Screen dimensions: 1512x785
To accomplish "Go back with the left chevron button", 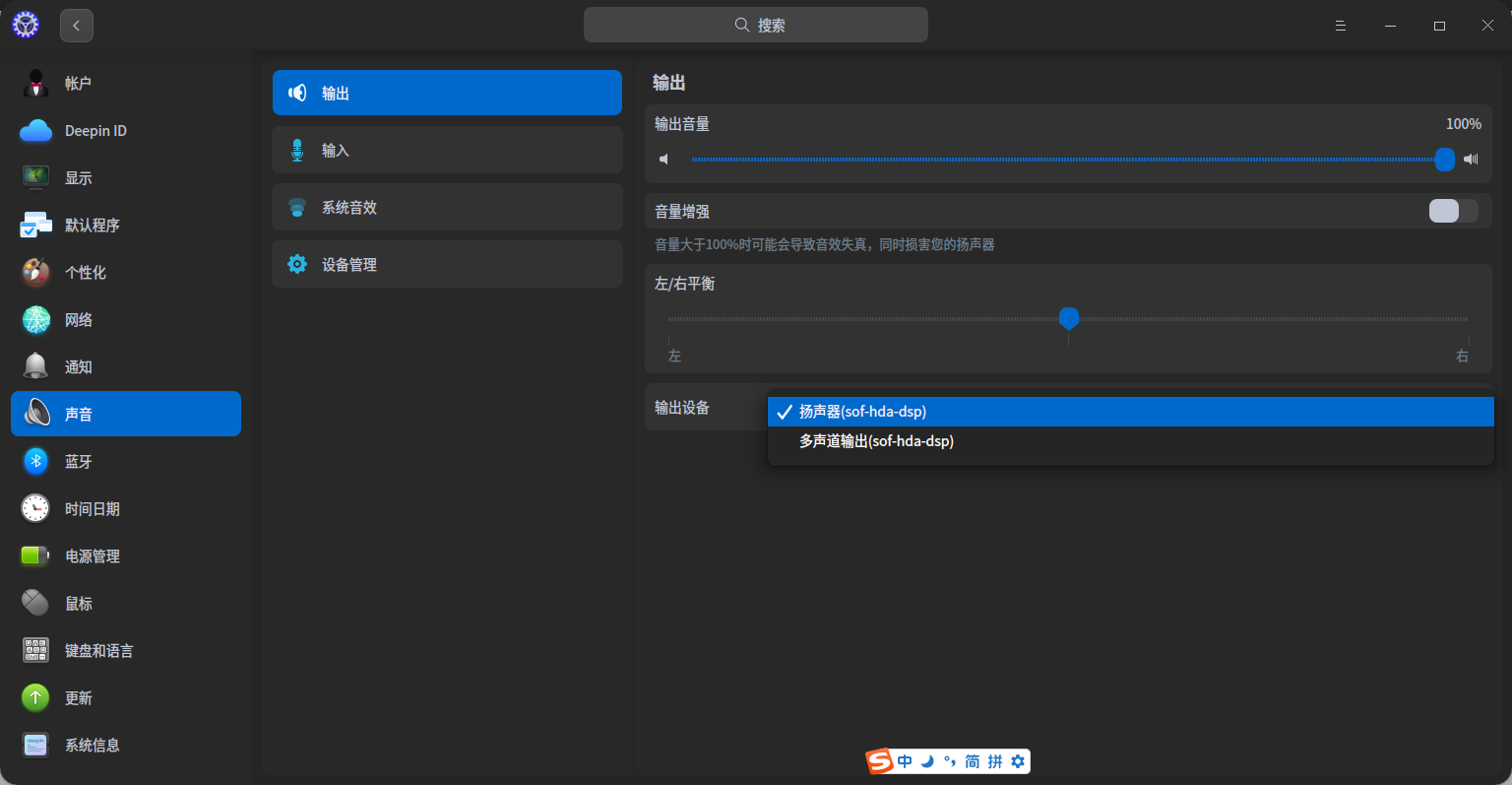I will tap(77, 26).
